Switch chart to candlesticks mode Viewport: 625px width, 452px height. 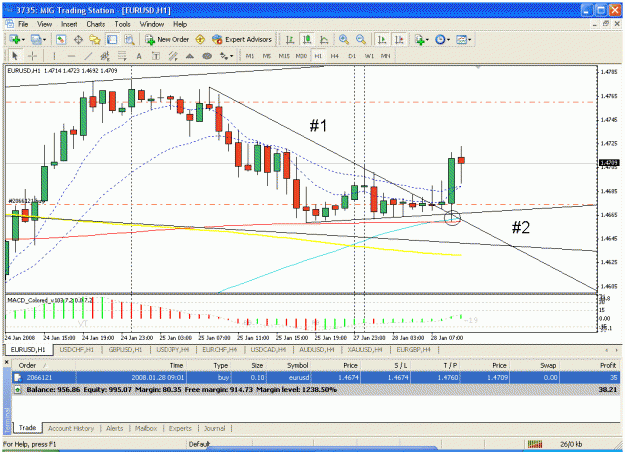click(307, 39)
